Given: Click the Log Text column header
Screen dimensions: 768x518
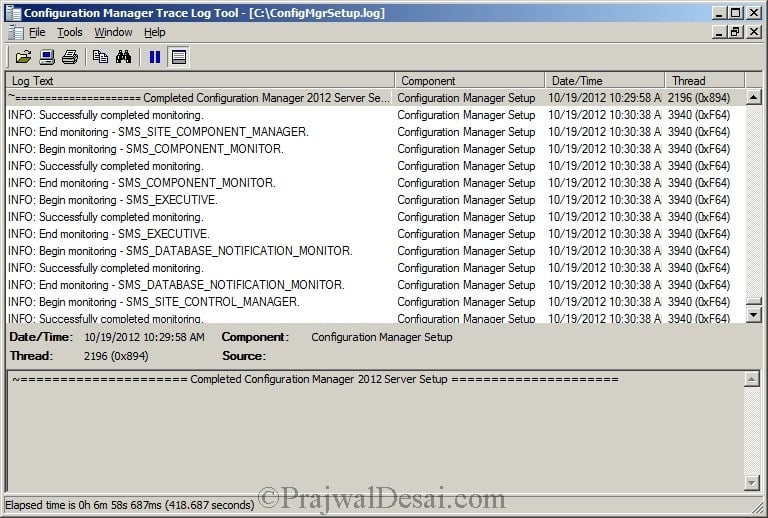Looking at the screenshot, I should coord(200,80).
